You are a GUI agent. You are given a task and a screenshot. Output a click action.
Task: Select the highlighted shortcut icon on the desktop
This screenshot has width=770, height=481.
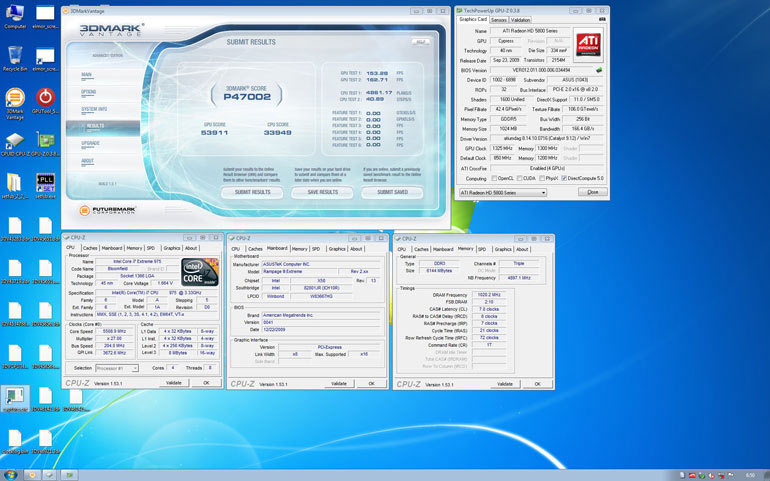pyautogui.click(x=15, y=398)
